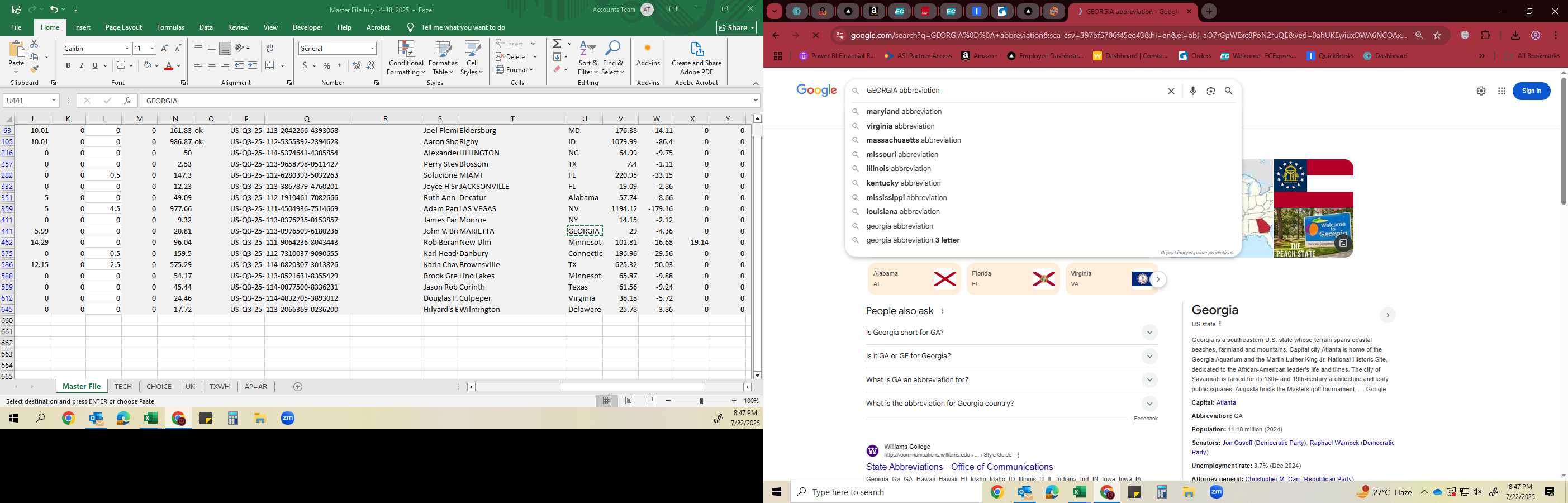The width and height of the screenshot is (1568, 503).
Task: Increase font size with the large A icon
Action: click(x=164, y=48)
